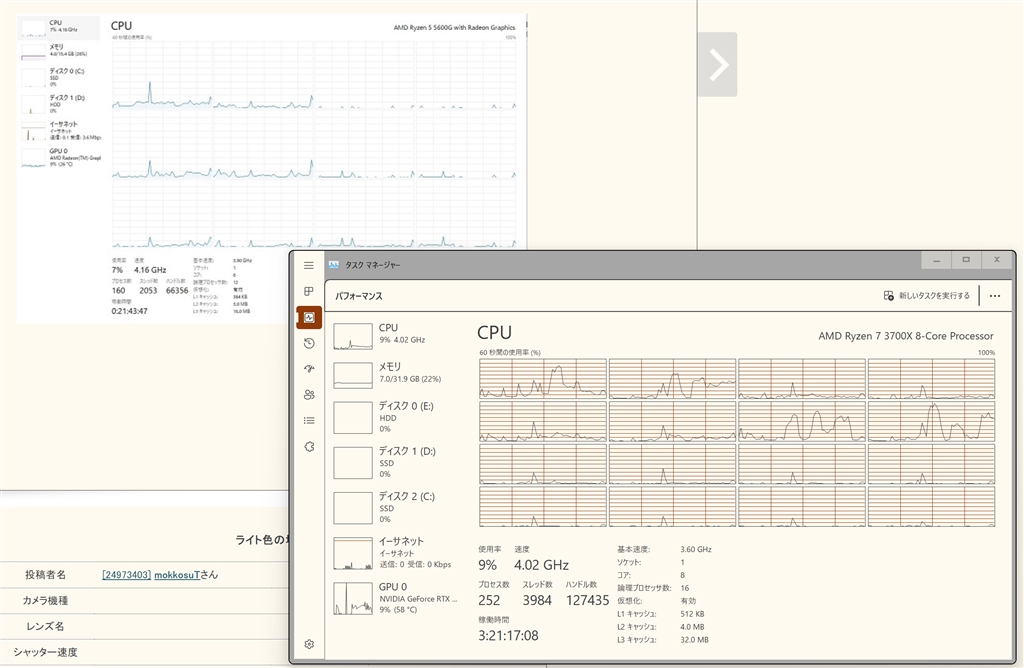This screenshot has height=668, width=1024.
Task: Click the パフォーマンス page heading
Action: tap(359, 296)
